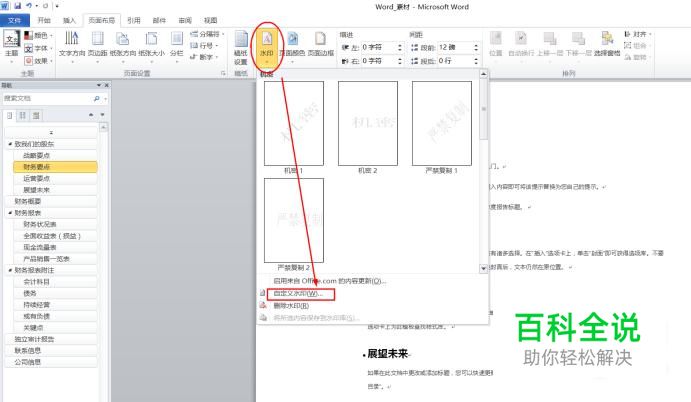The height and width of the screenshot is (402, 691).
Task: Open the 对齐 (Align) dropdown
Action: pyautogui.click(x=638, y=34)
